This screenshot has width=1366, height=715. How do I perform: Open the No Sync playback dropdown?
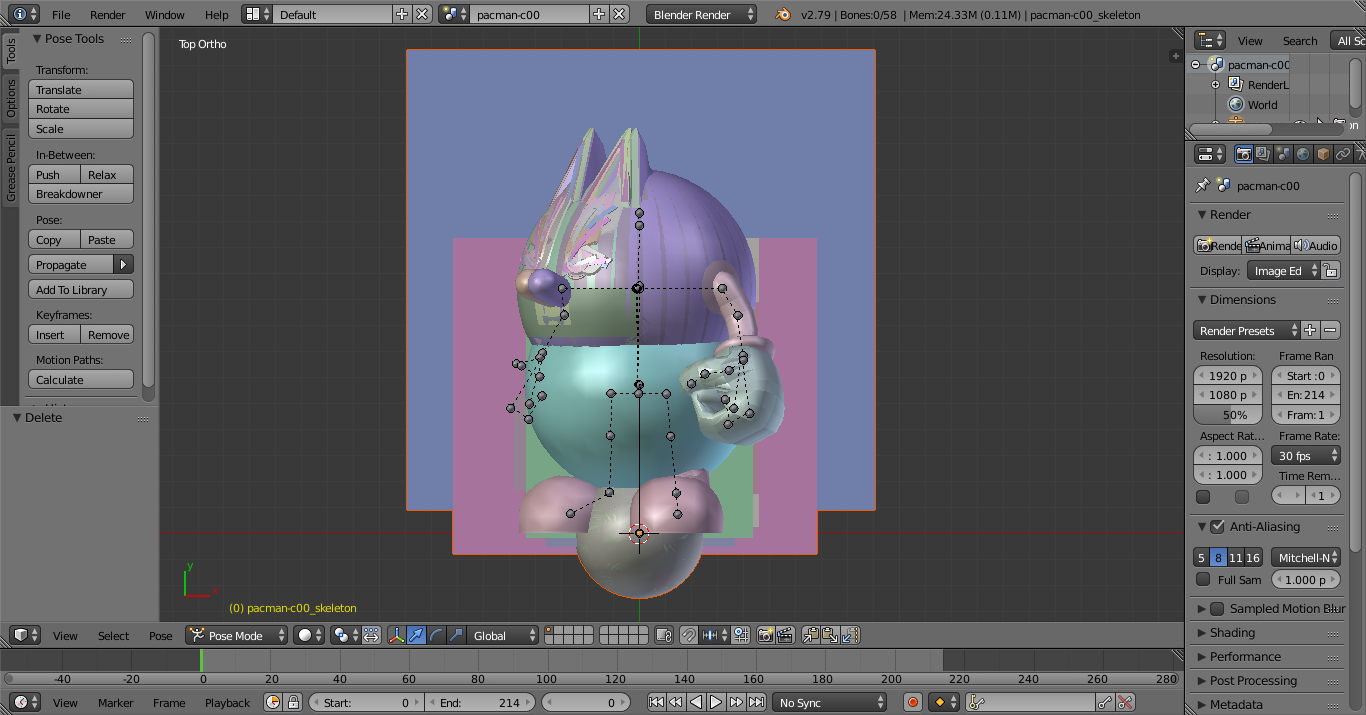coord(828,702)
